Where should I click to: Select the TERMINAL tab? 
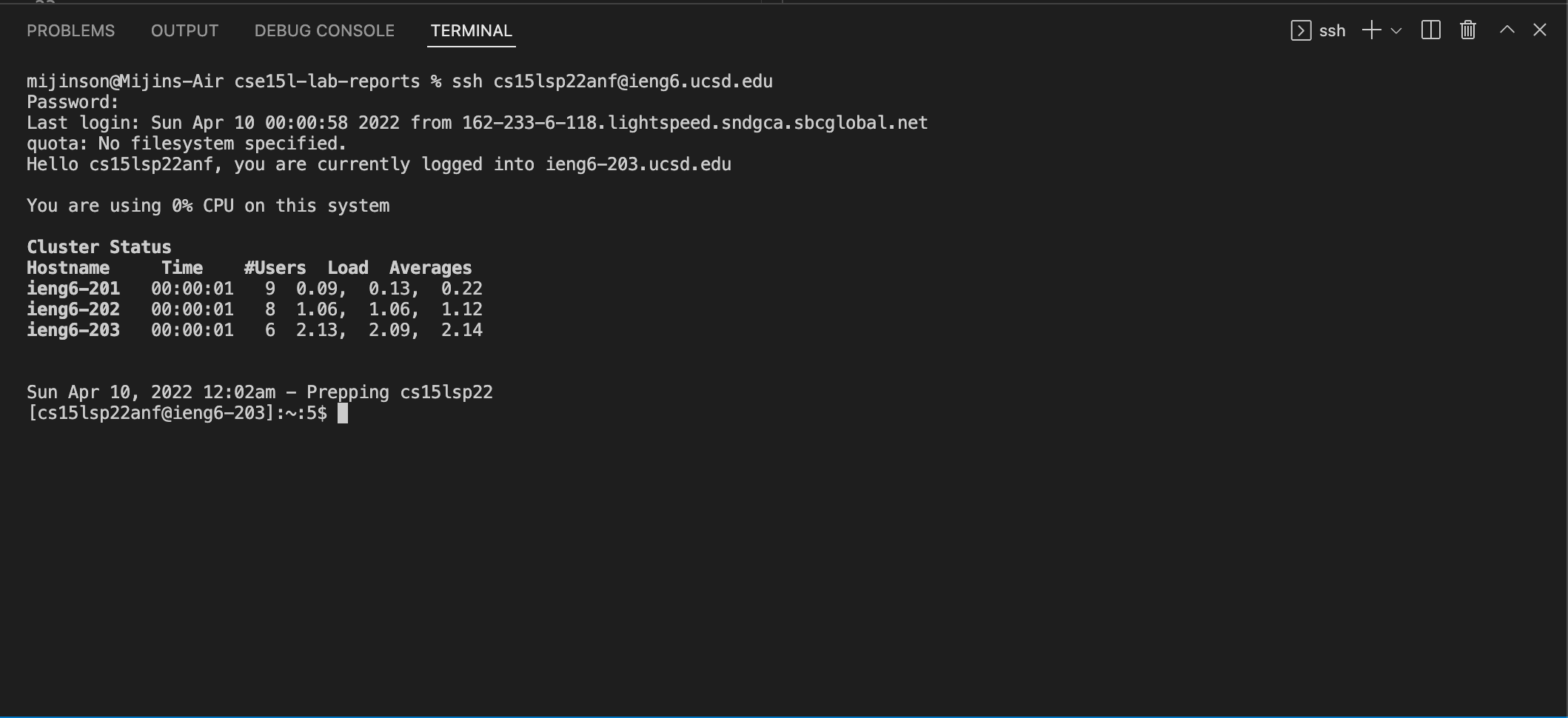point(471,30)
